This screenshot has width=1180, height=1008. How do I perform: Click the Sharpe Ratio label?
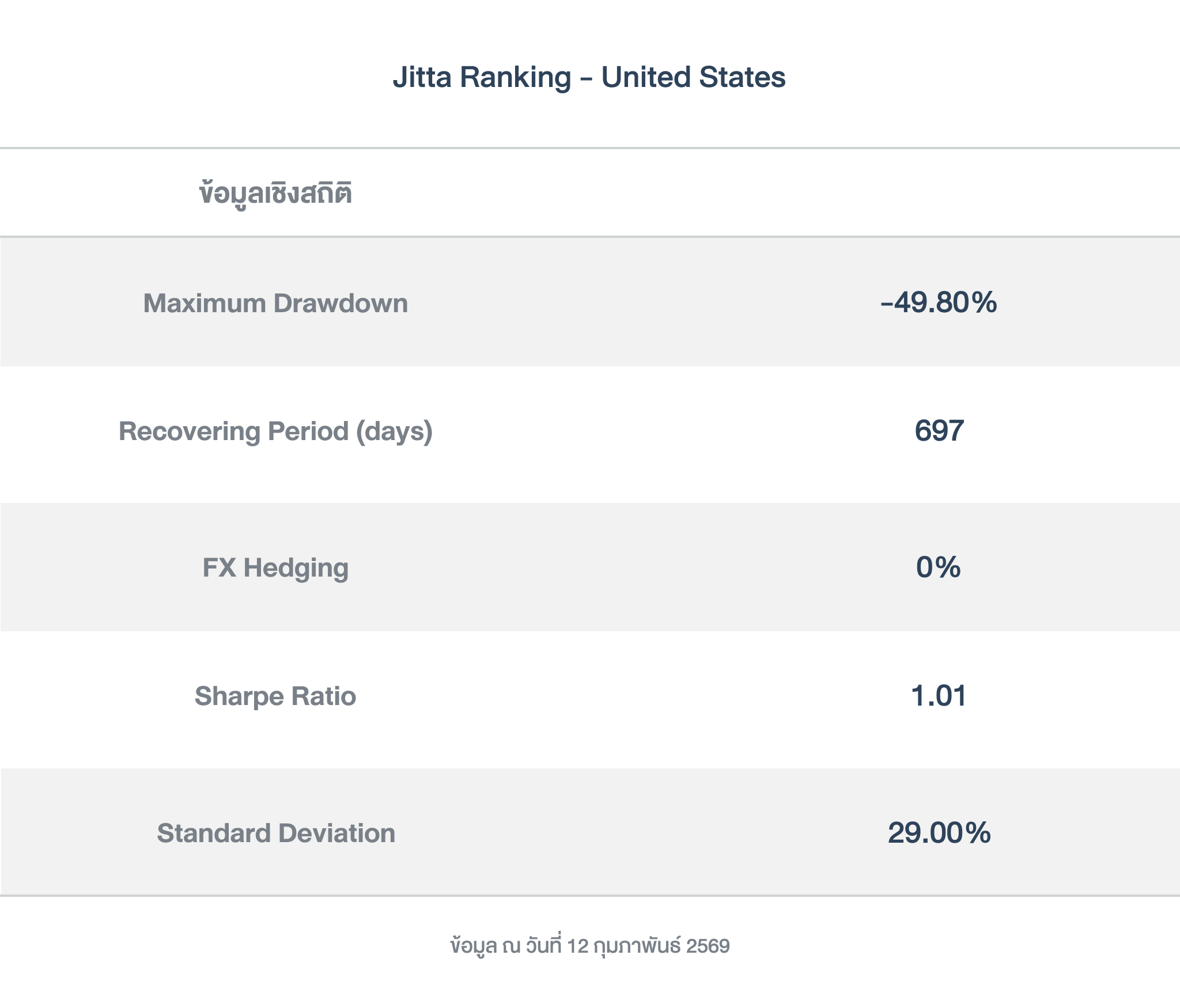[x=275, y=696]
